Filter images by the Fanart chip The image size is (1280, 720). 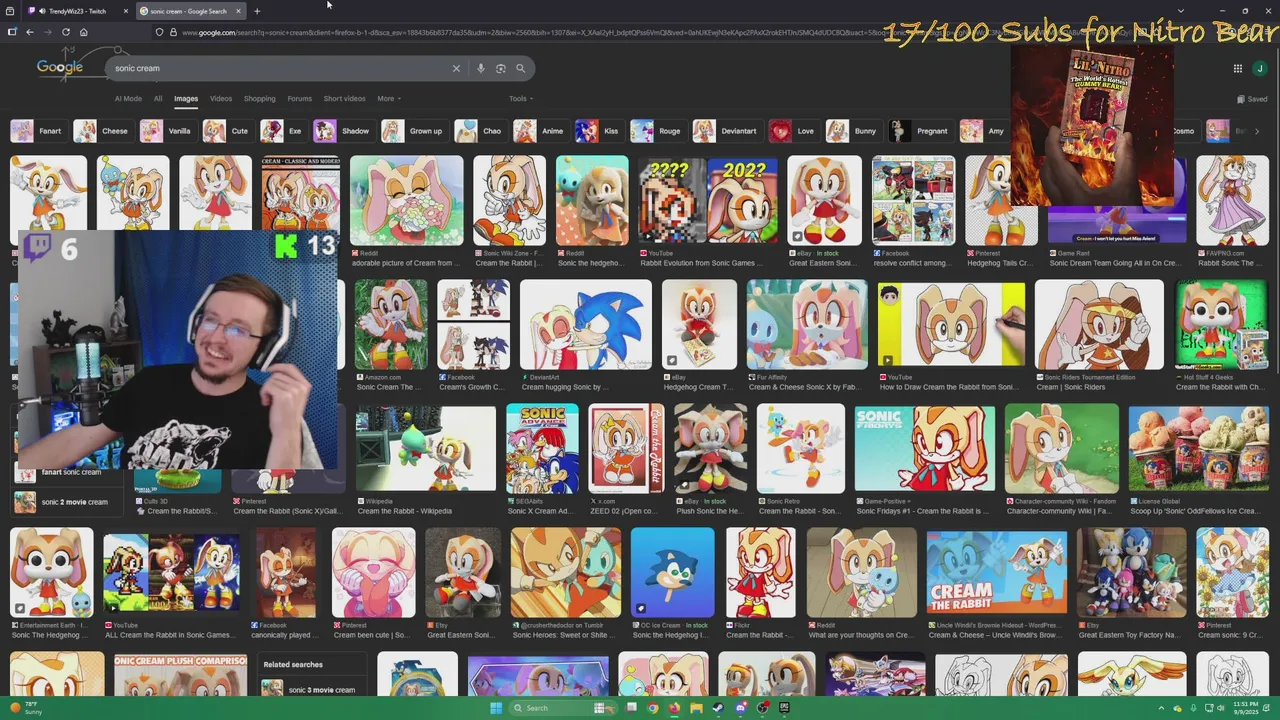click(38, 131)
